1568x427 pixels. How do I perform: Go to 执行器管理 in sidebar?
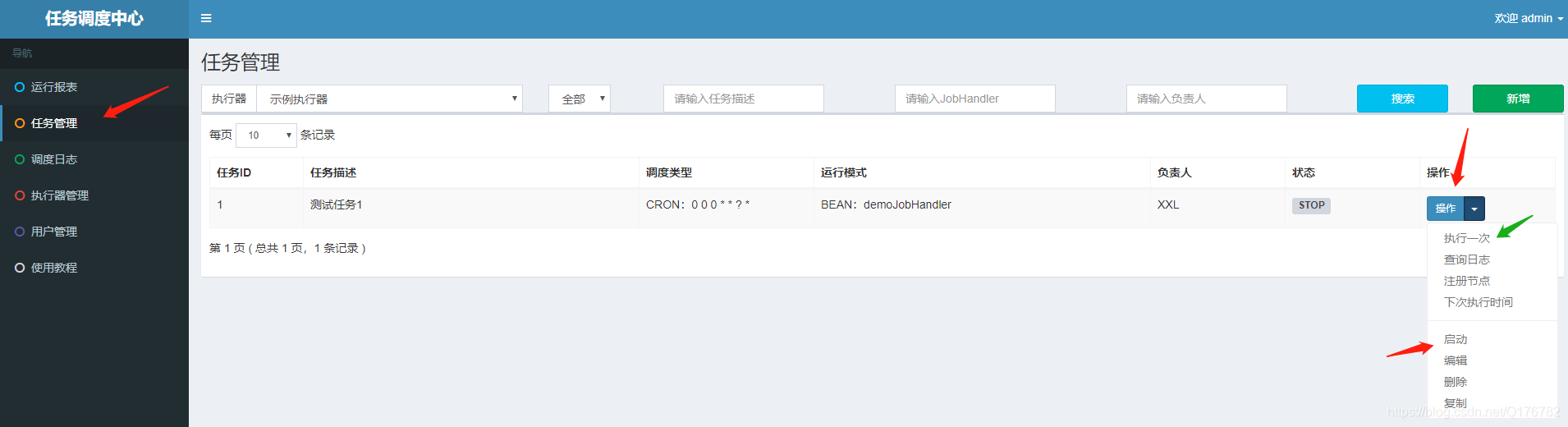(x=94, y=195)
